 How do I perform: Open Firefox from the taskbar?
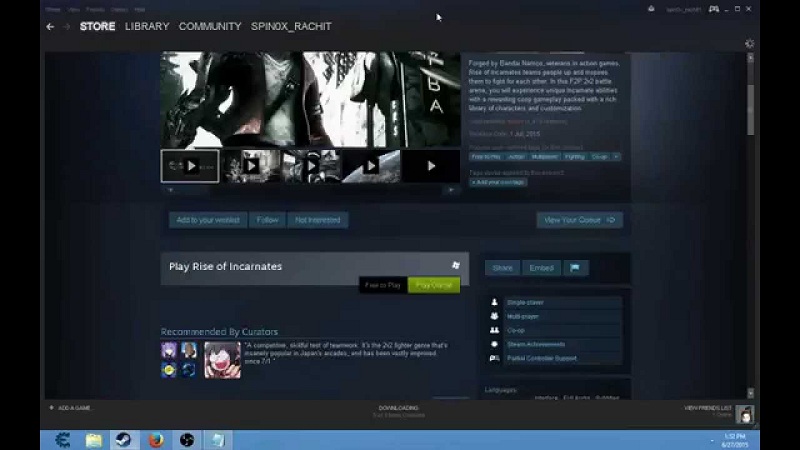156,440
